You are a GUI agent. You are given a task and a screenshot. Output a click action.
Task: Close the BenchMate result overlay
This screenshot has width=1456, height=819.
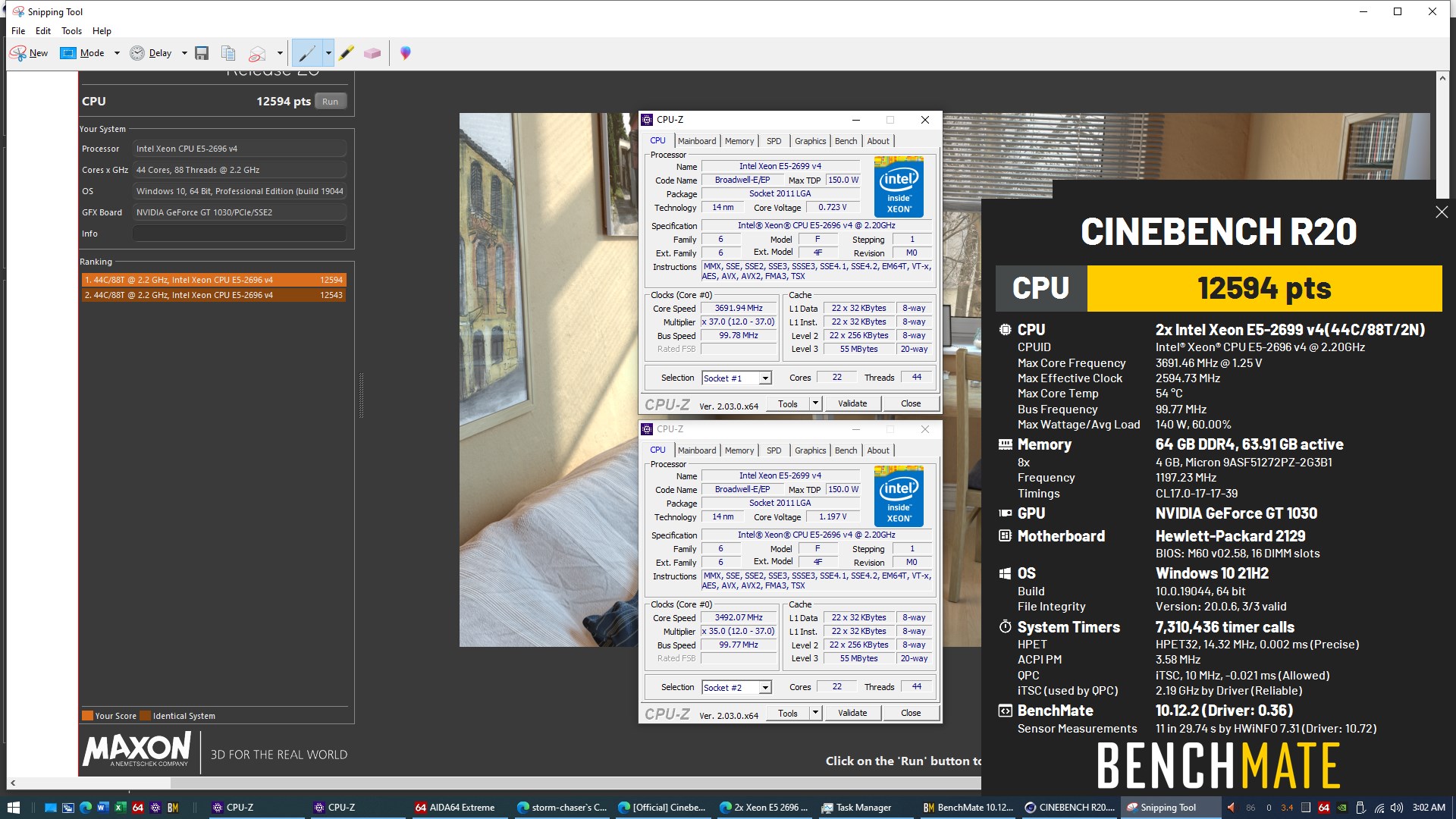coord(1442,212)
